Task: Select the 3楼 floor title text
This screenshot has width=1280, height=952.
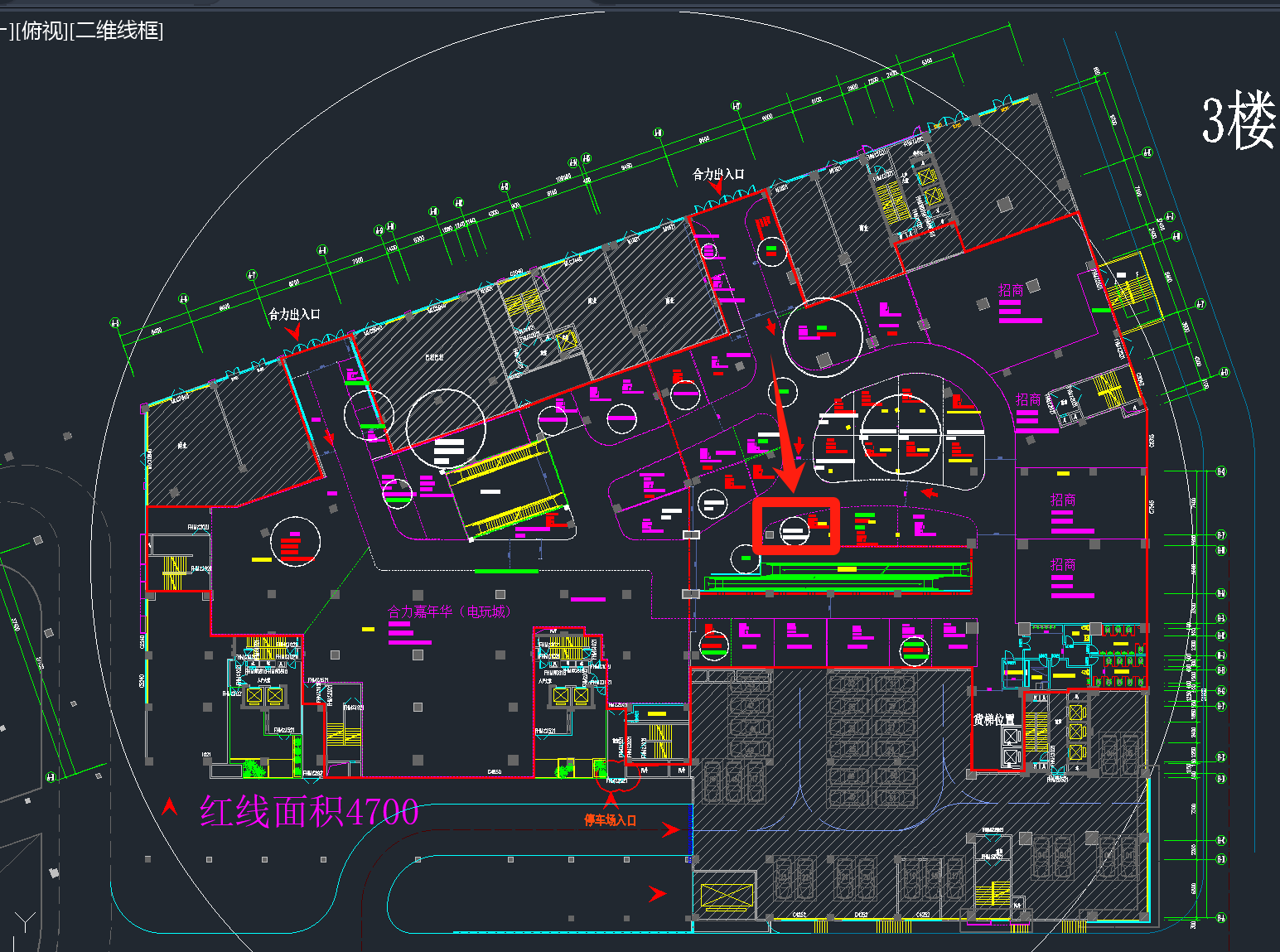Action: coord(1238,121)
